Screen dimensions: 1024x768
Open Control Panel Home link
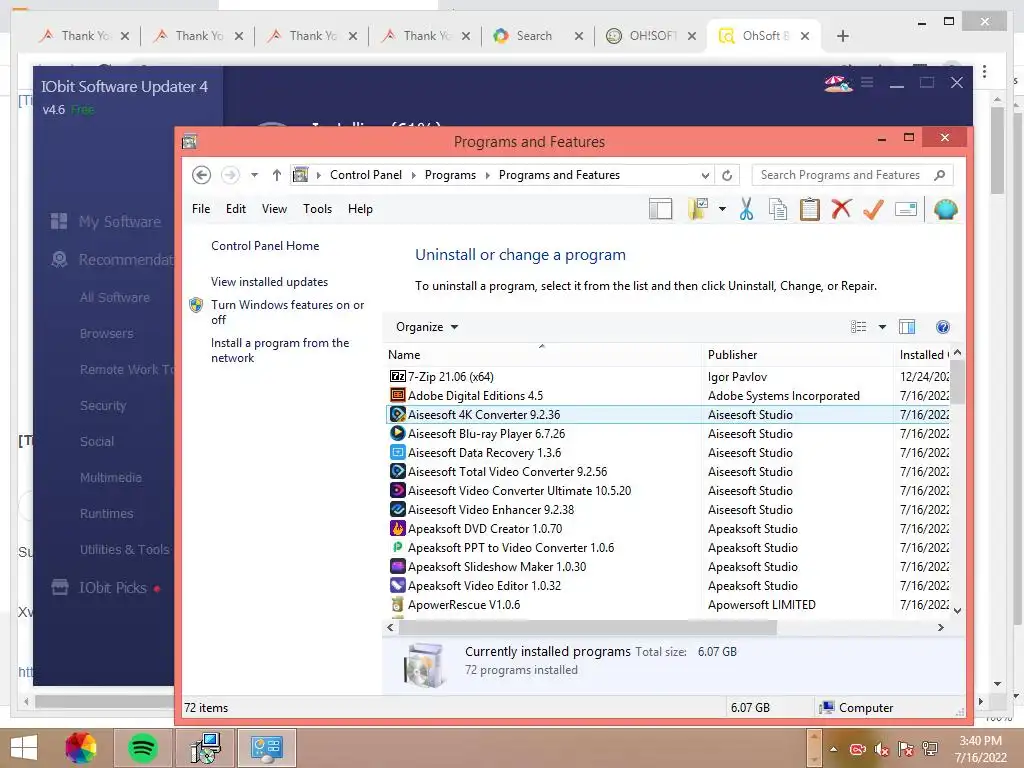coord(265,246)
